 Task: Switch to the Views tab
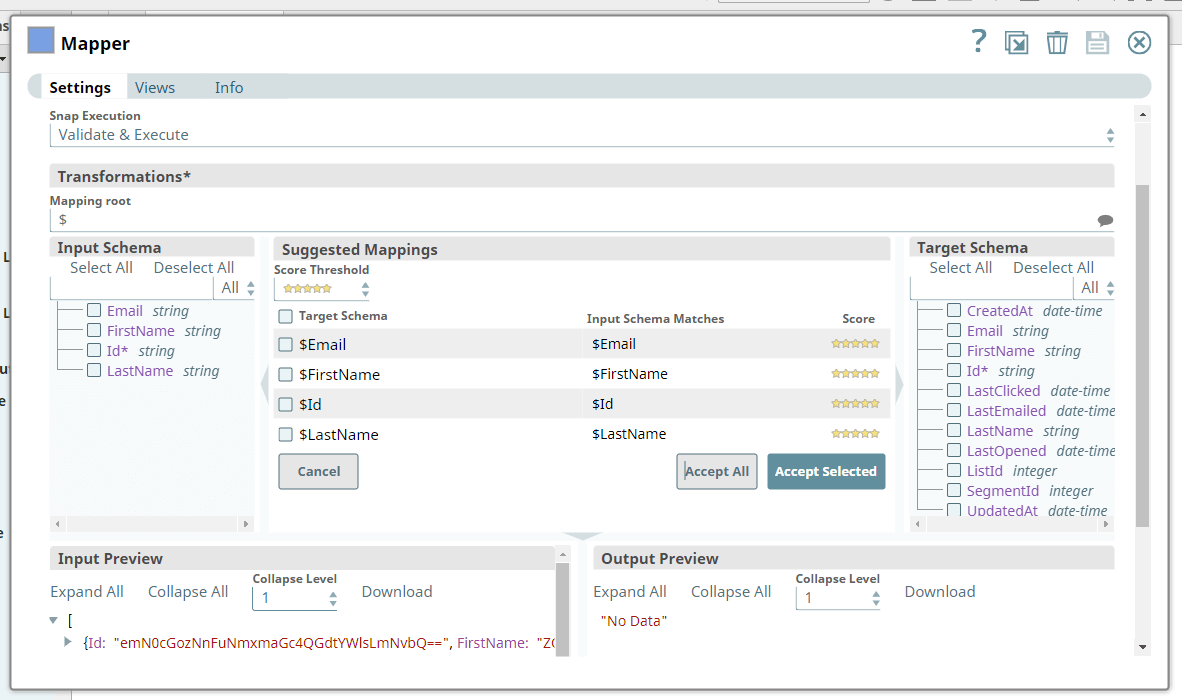155,88
